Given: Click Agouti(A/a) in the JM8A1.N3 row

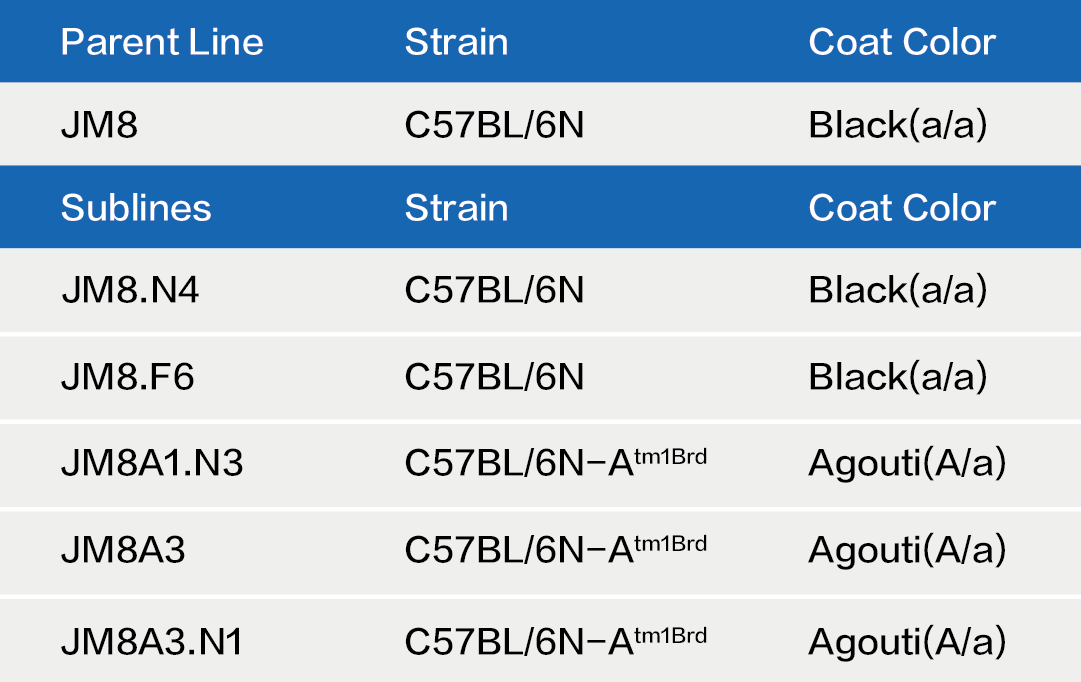Looking at the screenshot, I should [x=907, y=463].
